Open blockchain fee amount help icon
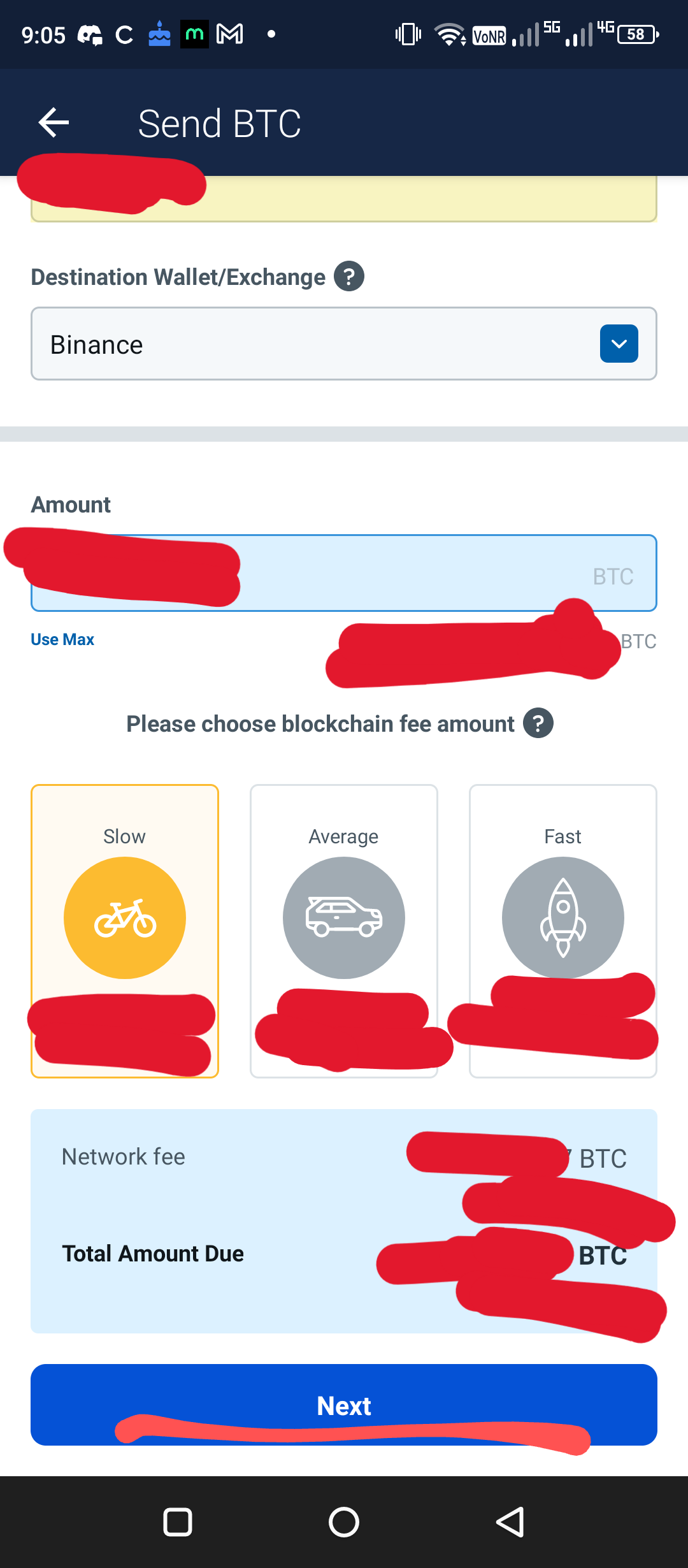This screenshot has height=1568, width=688. click(x=538, y=723)
